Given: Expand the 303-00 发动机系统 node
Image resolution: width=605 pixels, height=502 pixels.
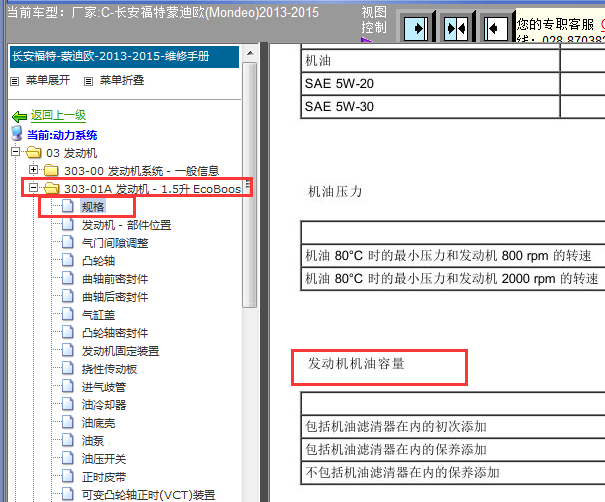Looking at the screenshot, I should pos(33,169).
